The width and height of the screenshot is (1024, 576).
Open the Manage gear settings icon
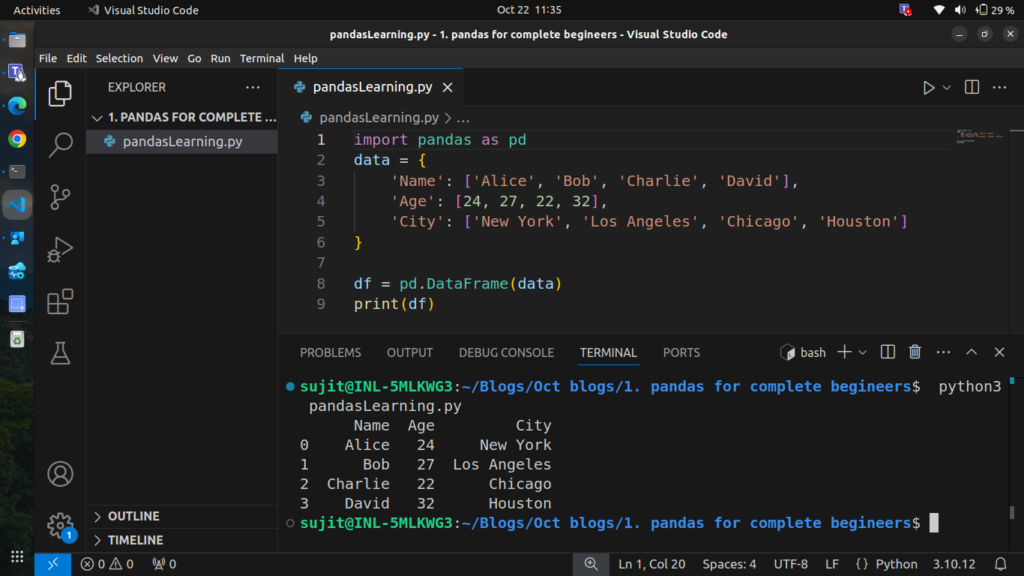click(60, 524)
